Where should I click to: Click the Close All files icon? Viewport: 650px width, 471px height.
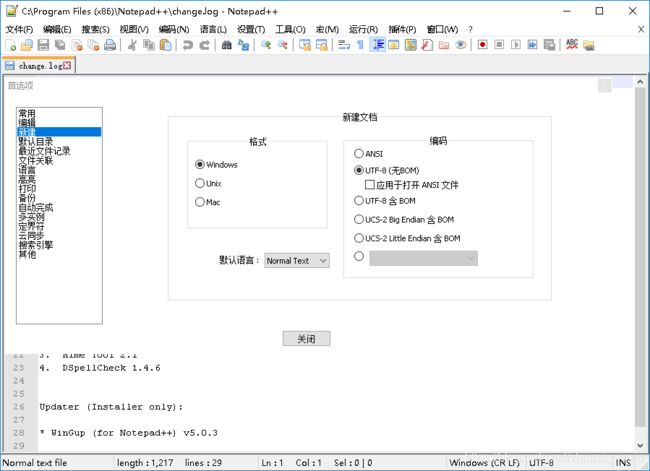[93, 45]
